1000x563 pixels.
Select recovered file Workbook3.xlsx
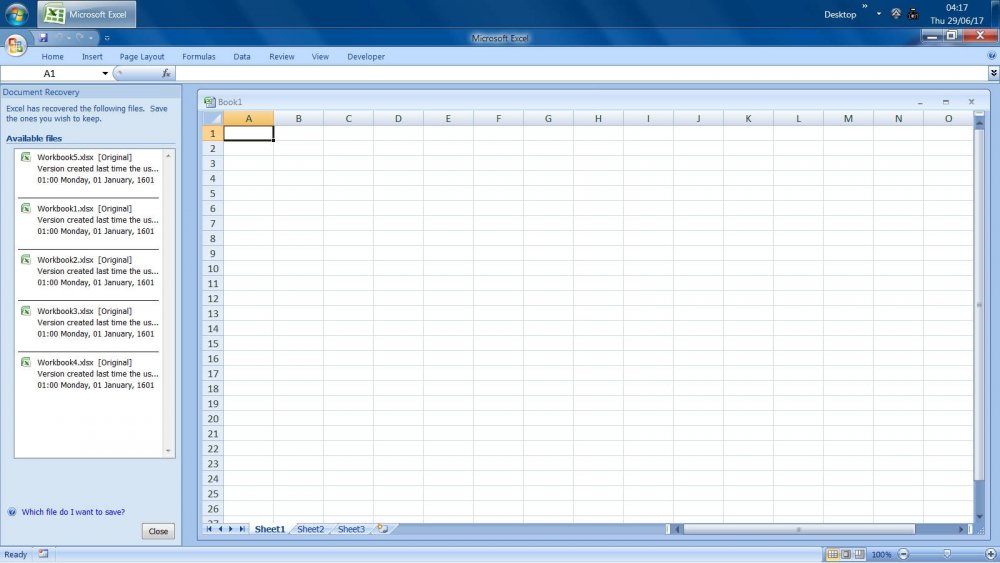point(89,323)
